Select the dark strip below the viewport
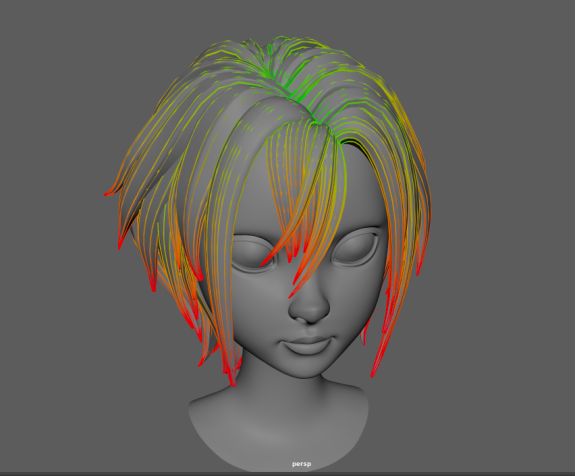The image size is (575, 476). pyautogui.click(x=288, y=474)
